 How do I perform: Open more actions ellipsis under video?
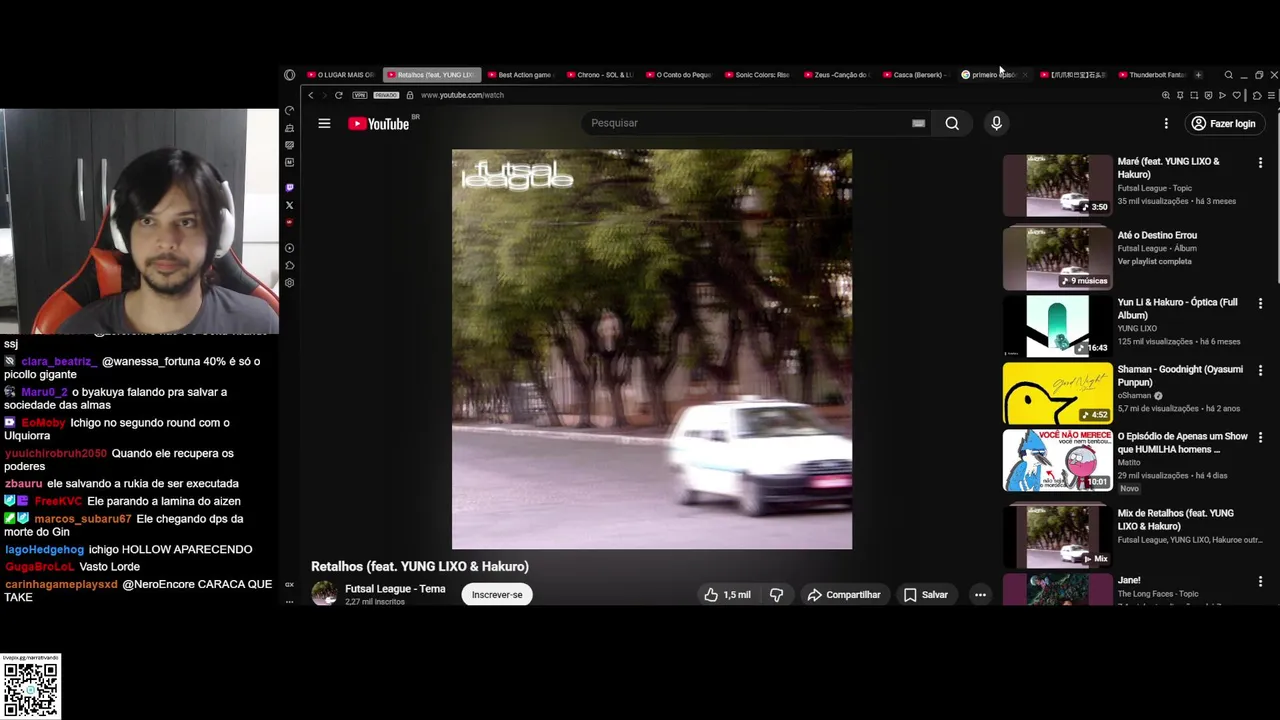[x=980, y=595]
